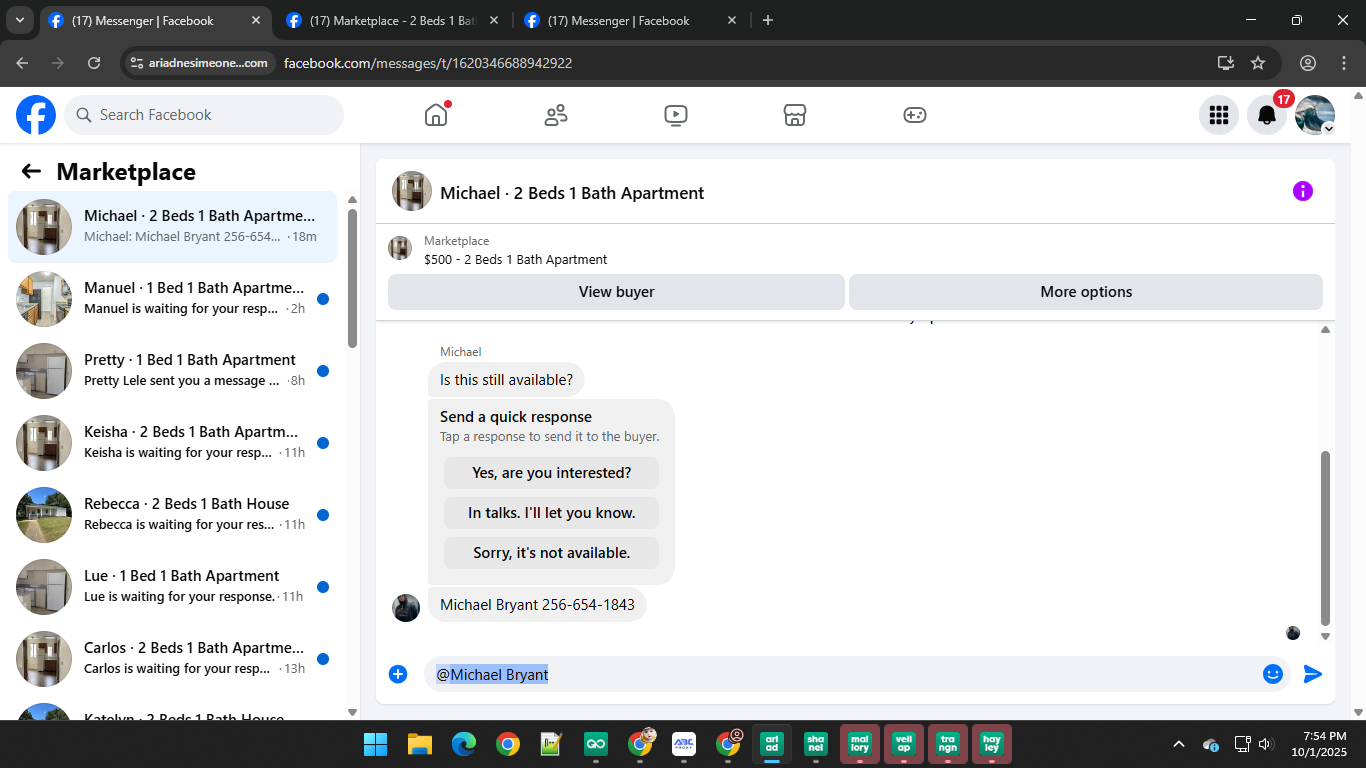The width and height of the screenshot is (1366, 768).
Task: Open File Explorer from the taskbar
Action: [420, 744]
